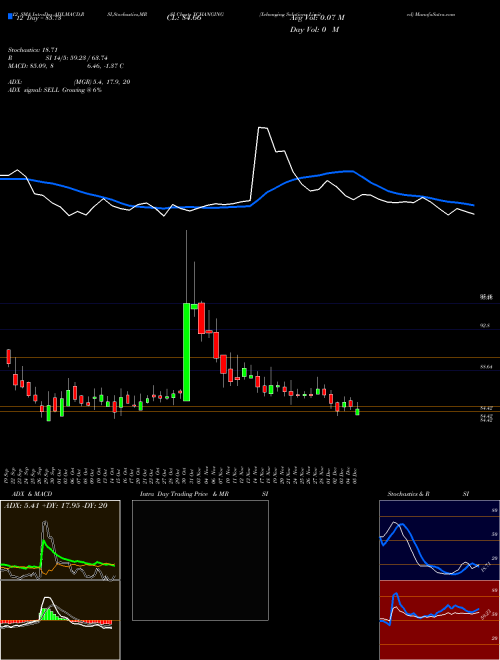
Task: Click the "Avg Vol: 0.07 M" text
Action: 317,18
